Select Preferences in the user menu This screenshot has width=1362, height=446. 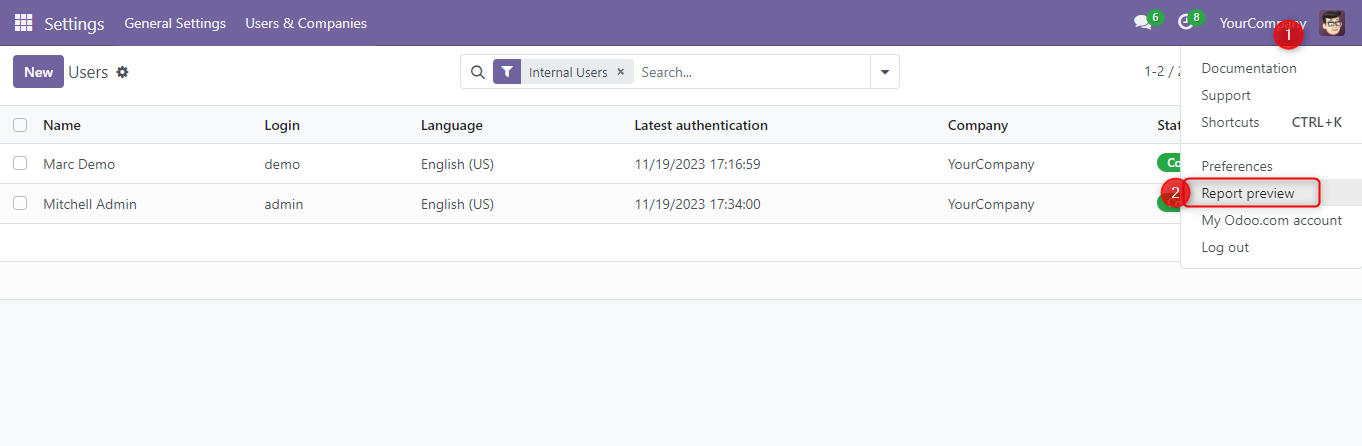(x=1237, y=166)
